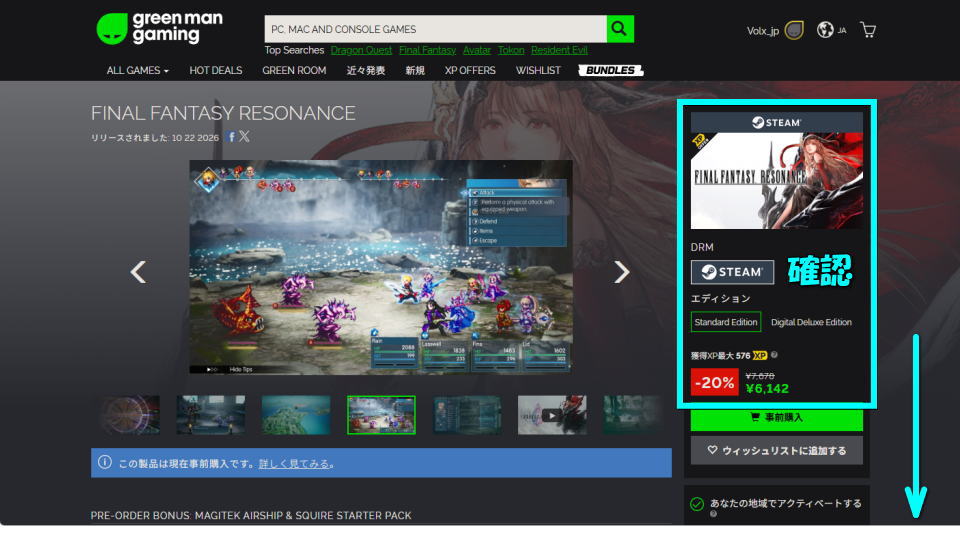960x540 pixels.
Task: Click the PRE-ORDER BONUS heading text
Action: click(251, 516)
